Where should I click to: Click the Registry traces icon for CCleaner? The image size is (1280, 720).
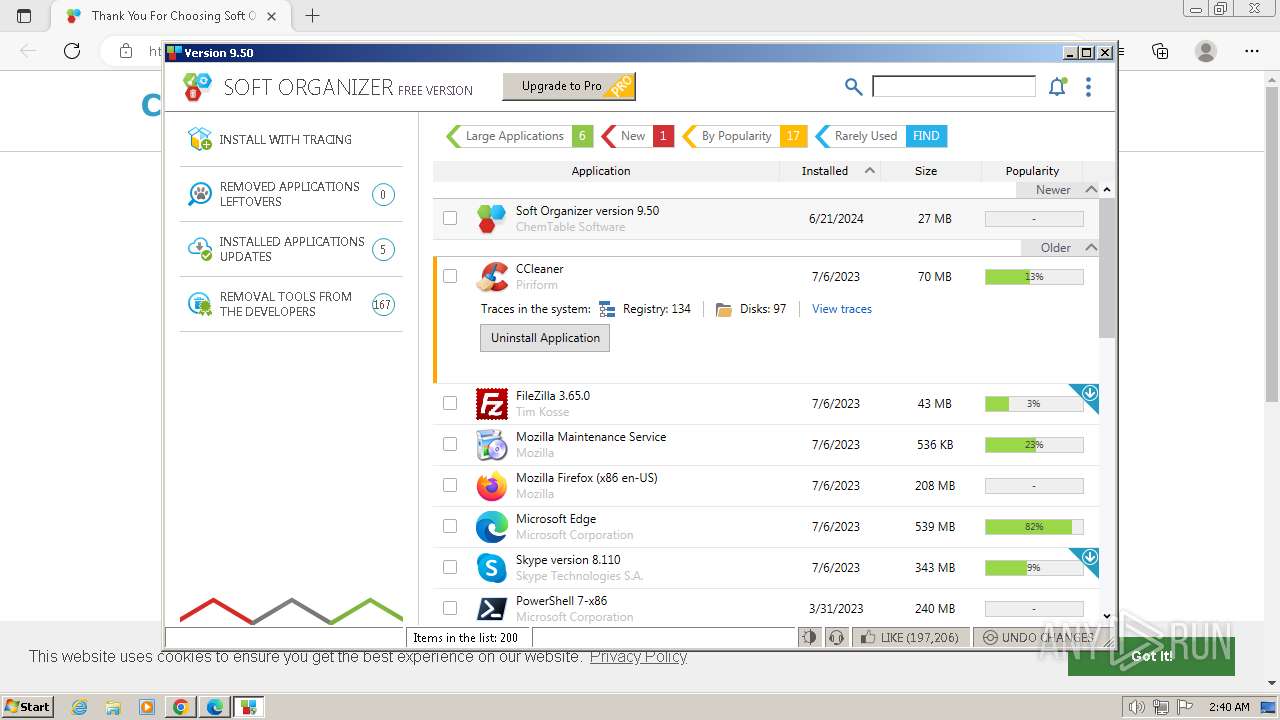pyautogui.click(x=607, y=309)
